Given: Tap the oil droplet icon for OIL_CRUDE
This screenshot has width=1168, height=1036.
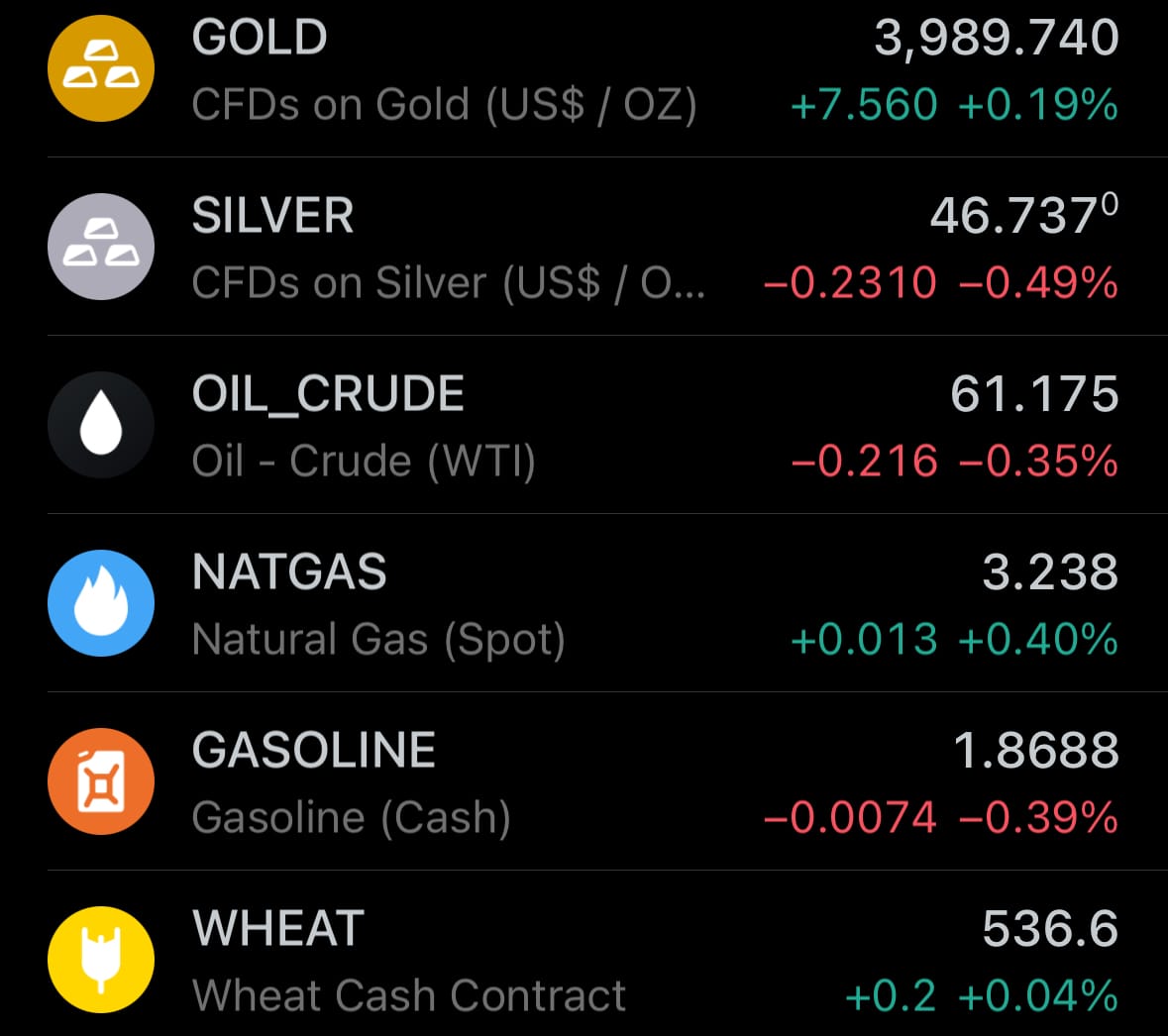Looking at the screenshot, I should click(x=101, y=425).
